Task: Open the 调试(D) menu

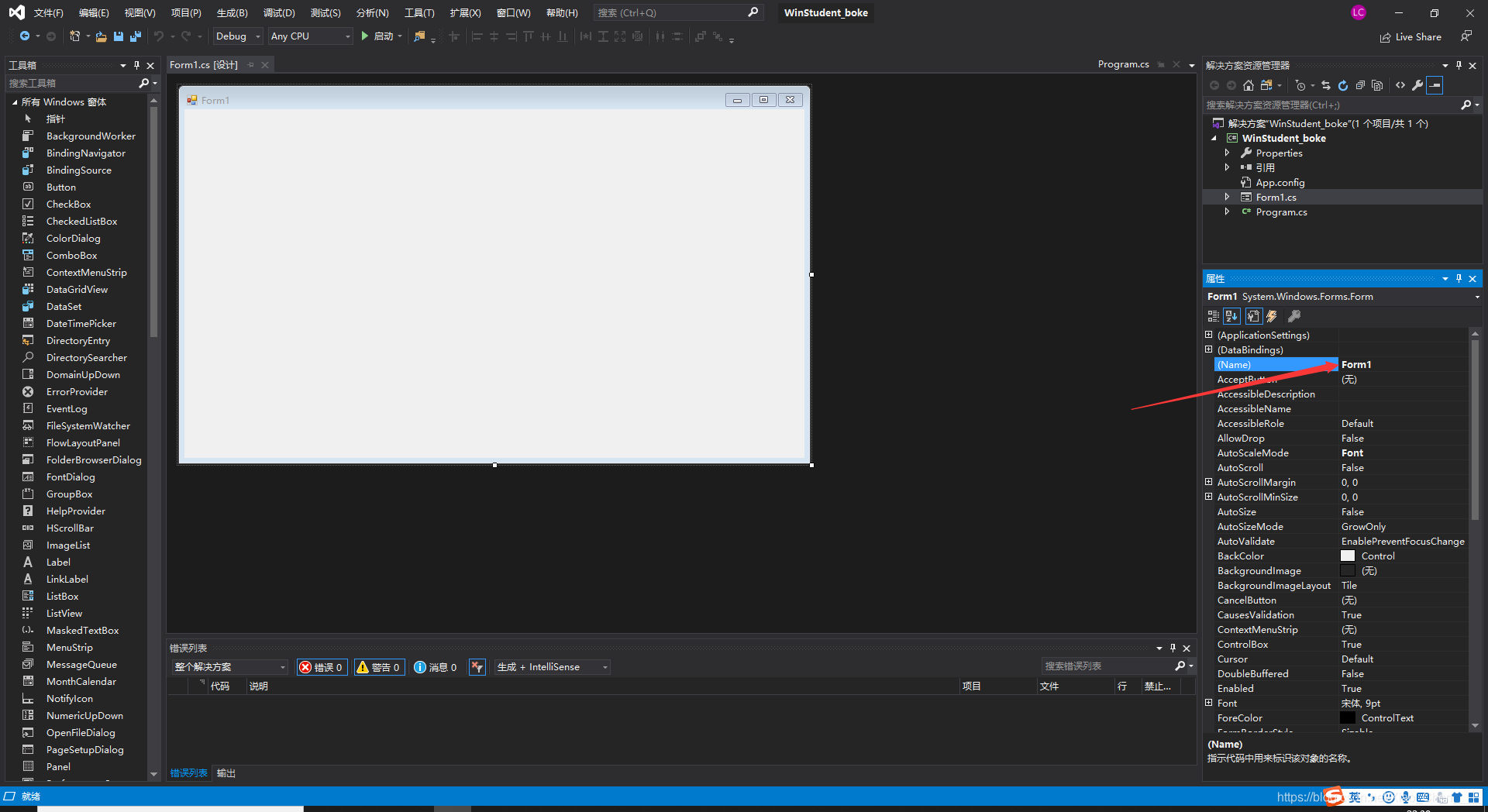Action: tap(279, 12)
